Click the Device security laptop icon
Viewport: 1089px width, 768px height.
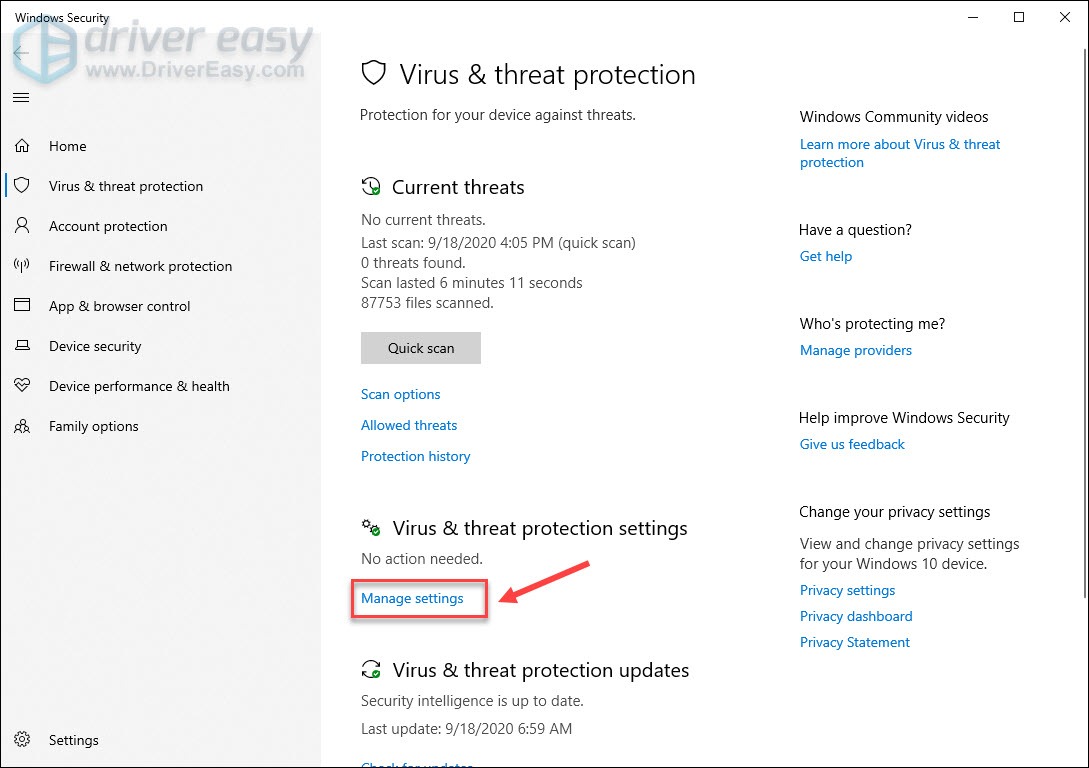tap(22, 346)
